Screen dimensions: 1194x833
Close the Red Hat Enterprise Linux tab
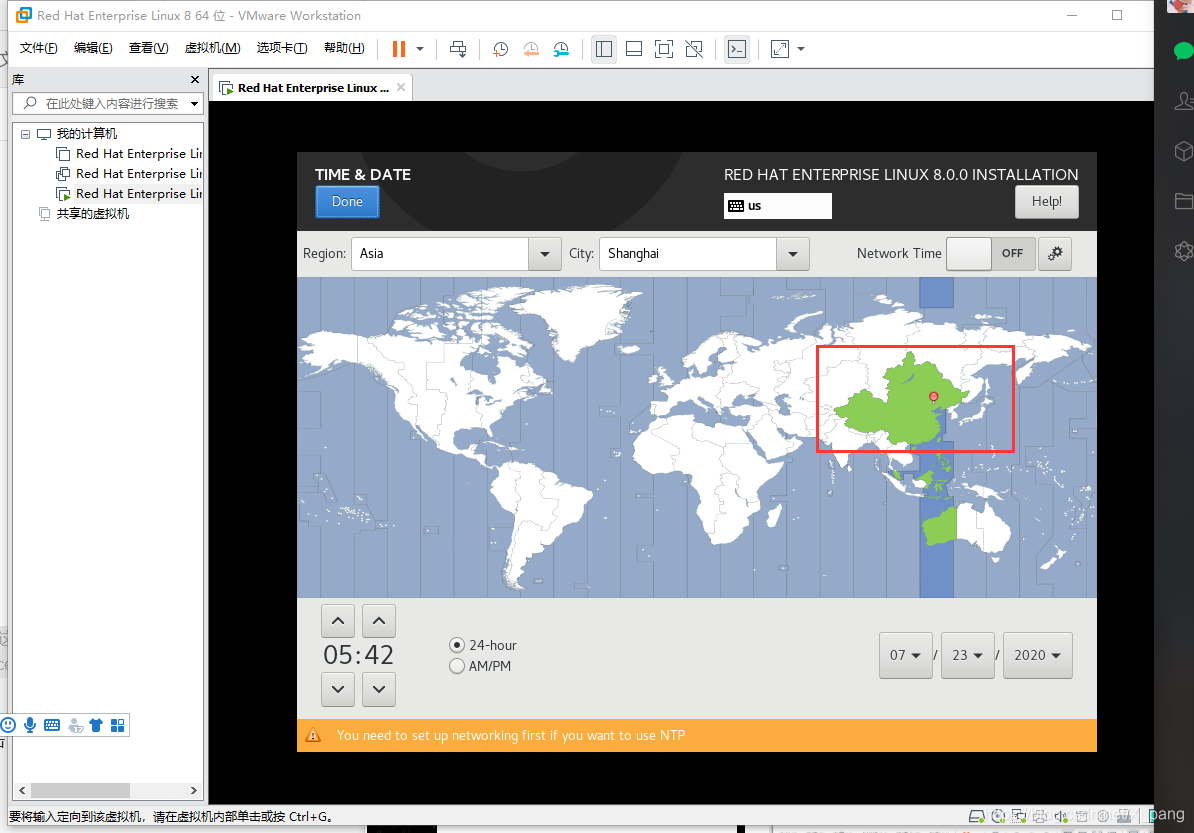(x=401, y=87)
